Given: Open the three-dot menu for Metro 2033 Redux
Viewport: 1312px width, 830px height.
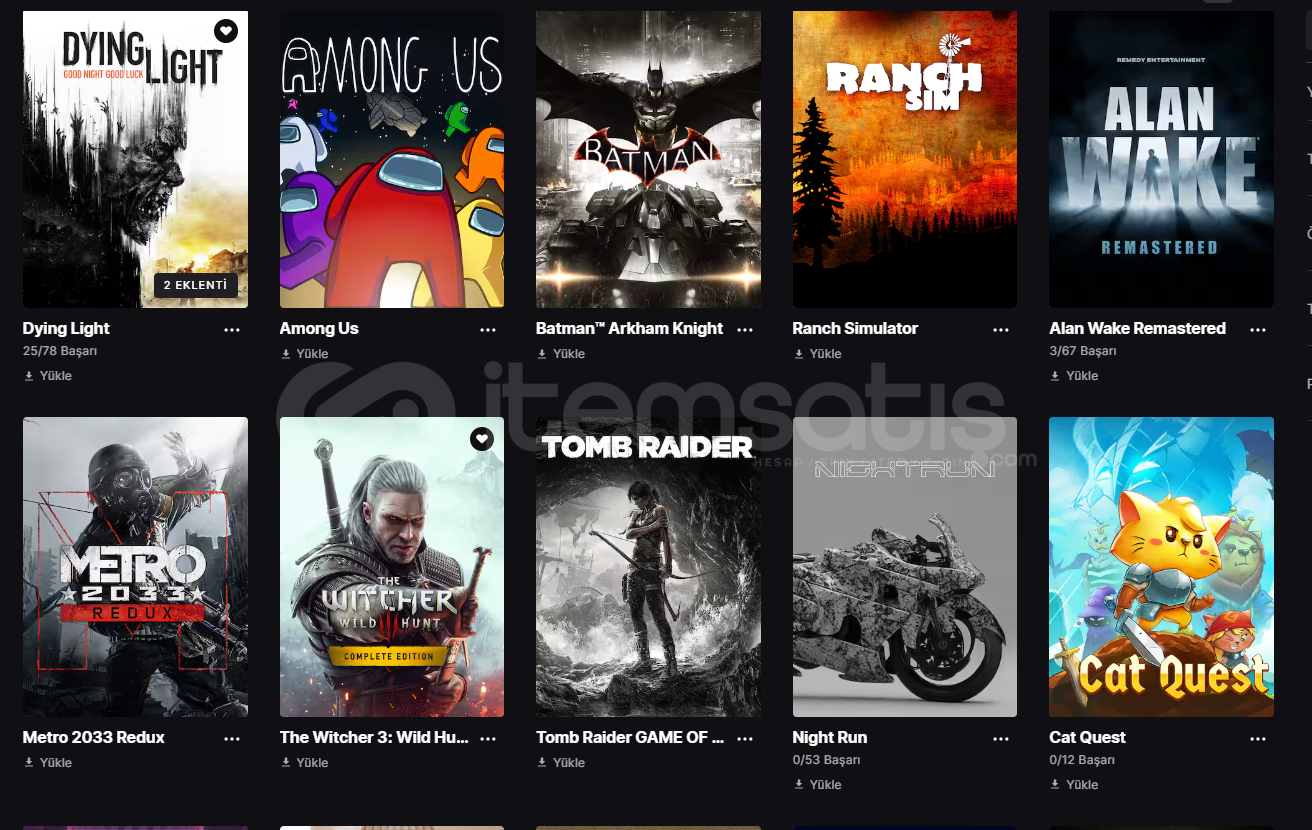Looking at the screenshot, I should pyautogui.click(x=232, y=738).
